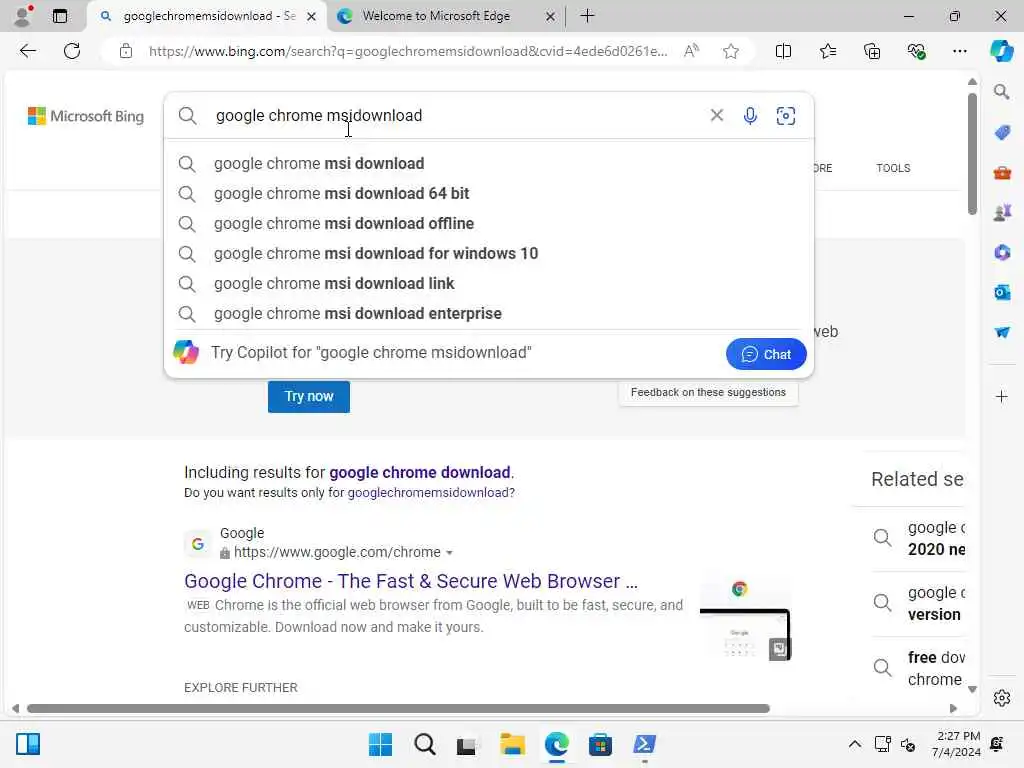Viewport: 1024px width, 768px height.
Task: Click inside the Bing search text field
Action: 457,116
